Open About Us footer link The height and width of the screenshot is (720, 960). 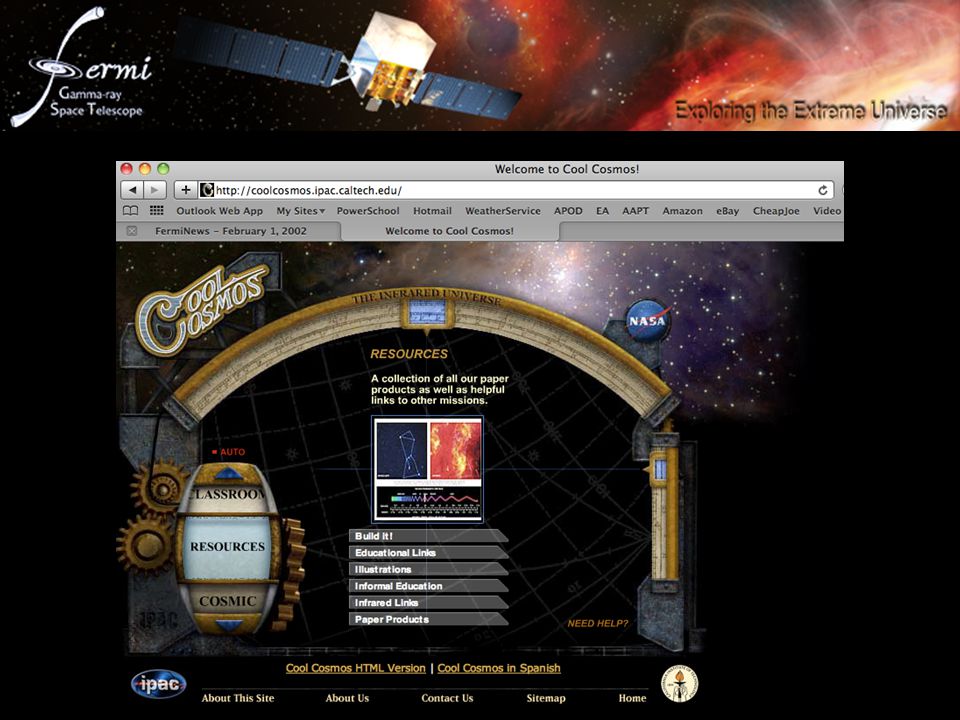tap(347, 698)
